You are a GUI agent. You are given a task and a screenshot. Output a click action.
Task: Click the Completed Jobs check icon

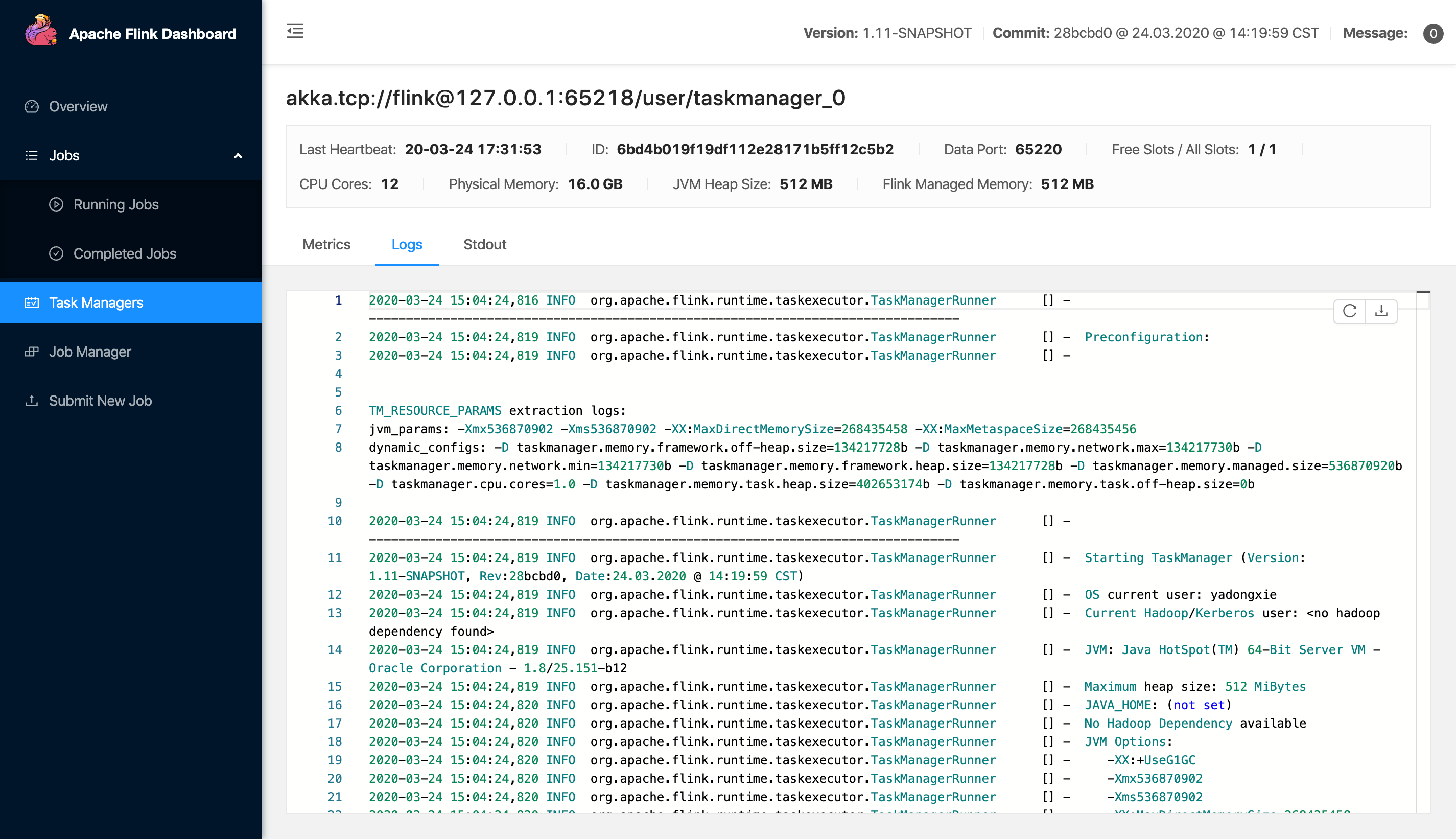56,253
